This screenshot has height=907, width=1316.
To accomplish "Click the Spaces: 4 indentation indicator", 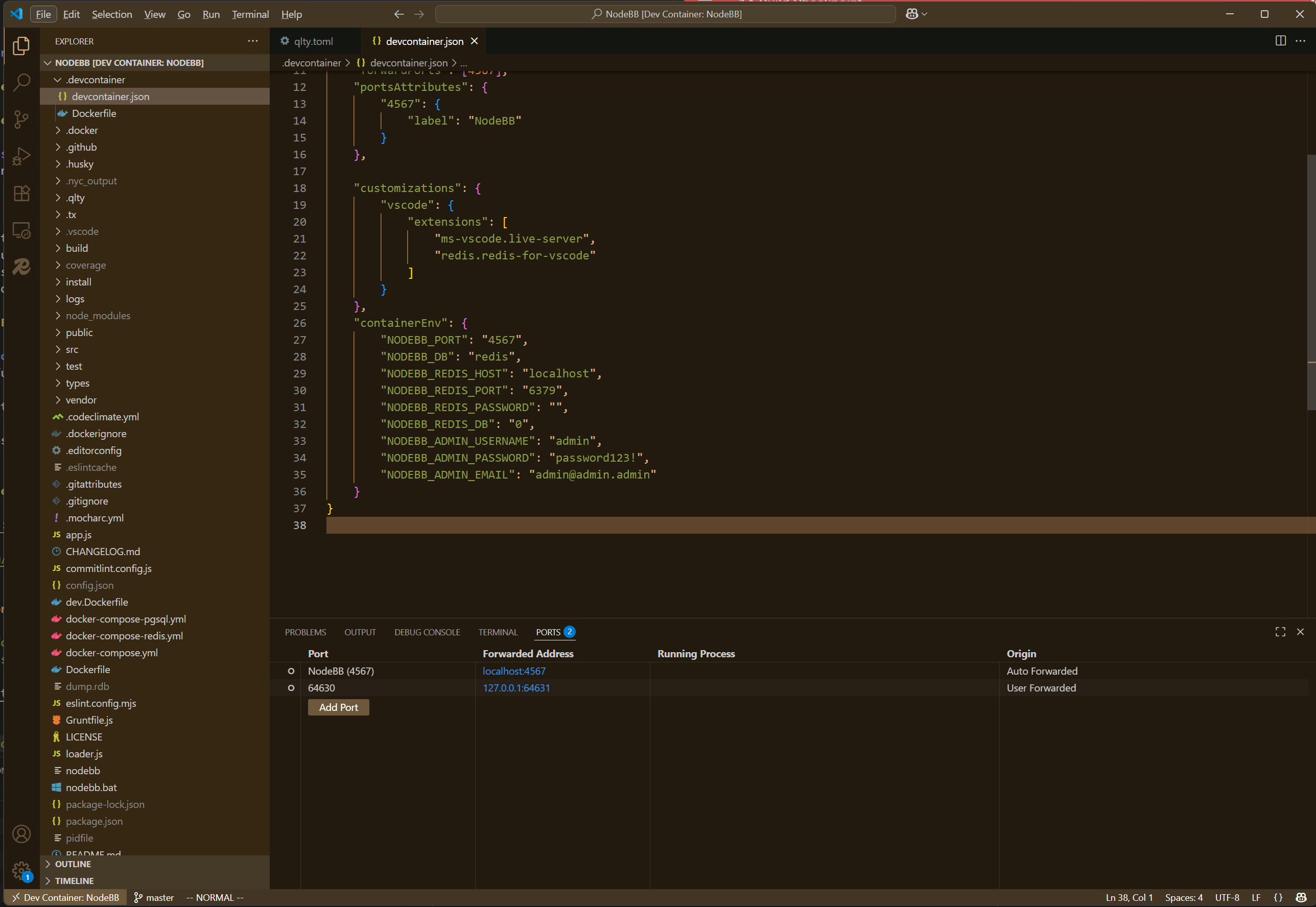I will (1184, 897).
